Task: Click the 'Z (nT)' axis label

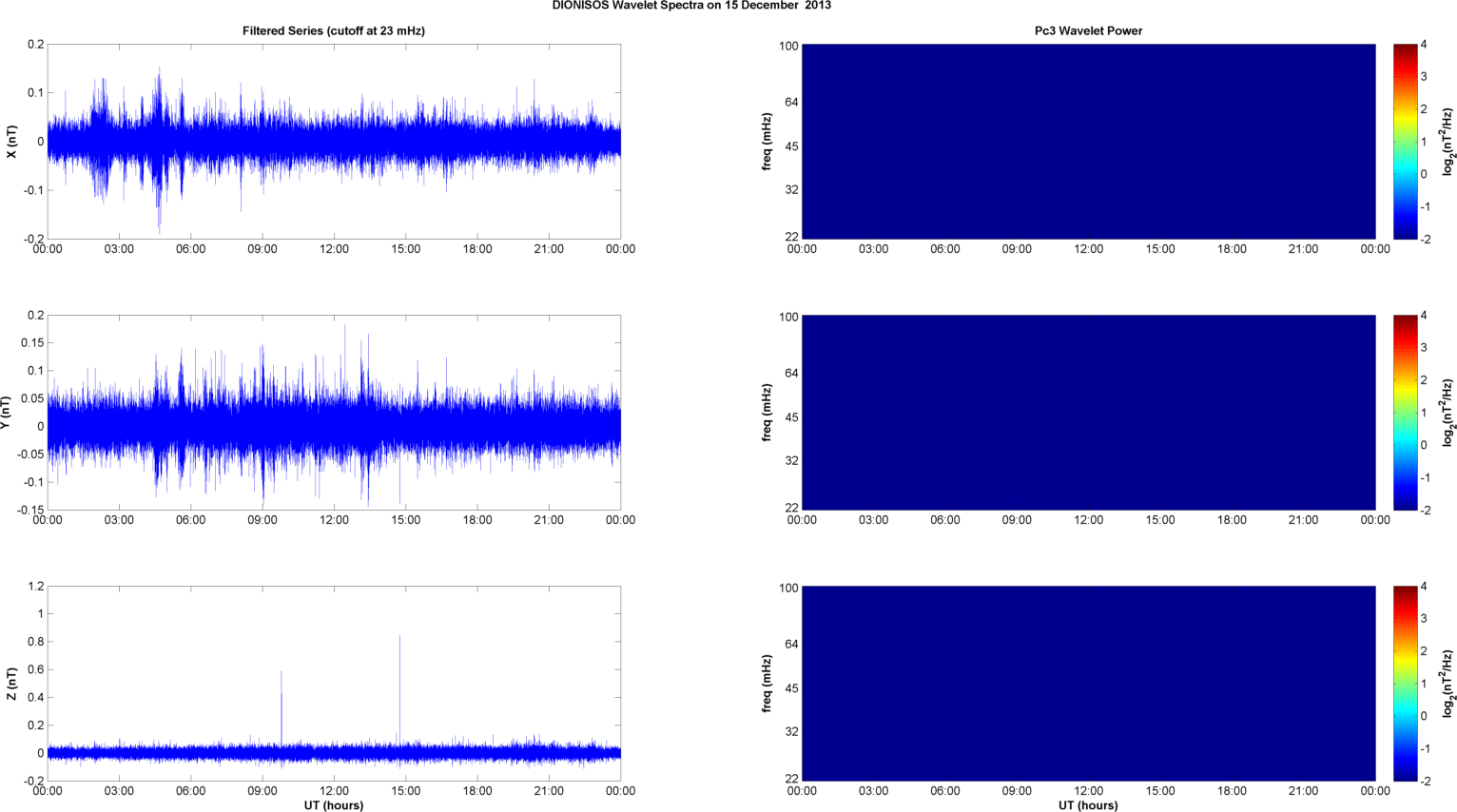Action: (x=11, y=684)
